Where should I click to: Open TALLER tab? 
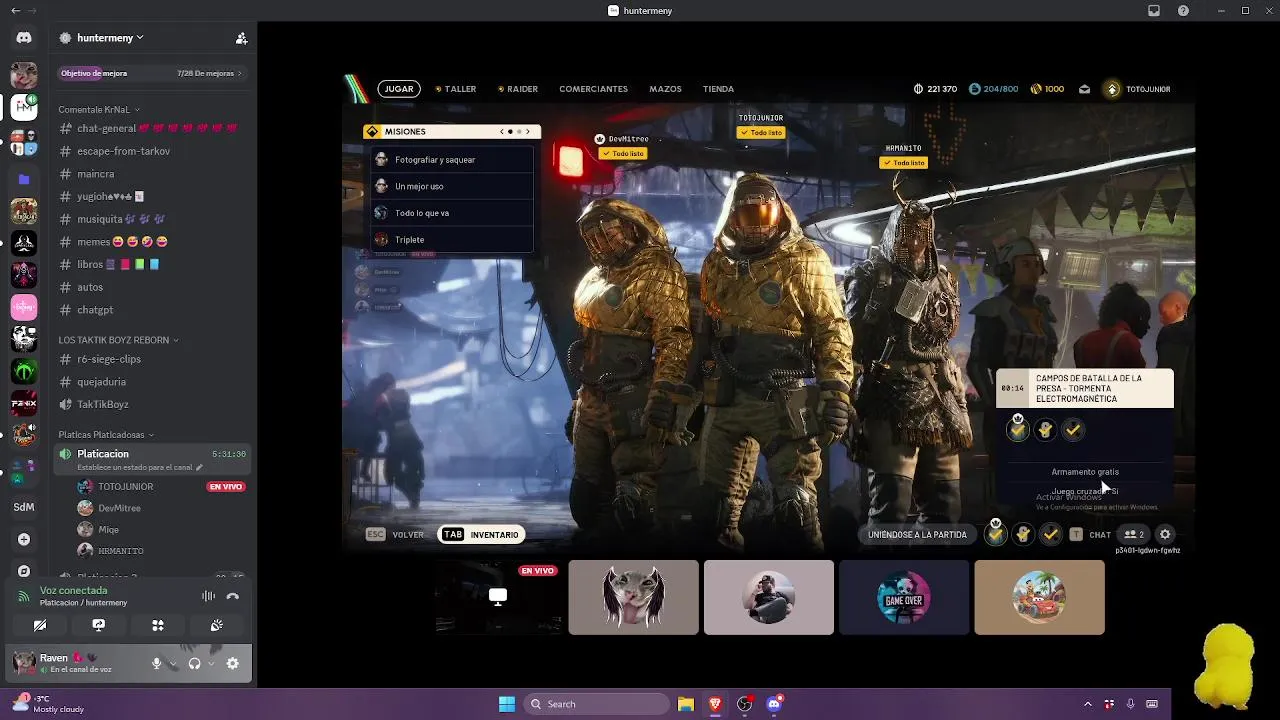(456, 89)
